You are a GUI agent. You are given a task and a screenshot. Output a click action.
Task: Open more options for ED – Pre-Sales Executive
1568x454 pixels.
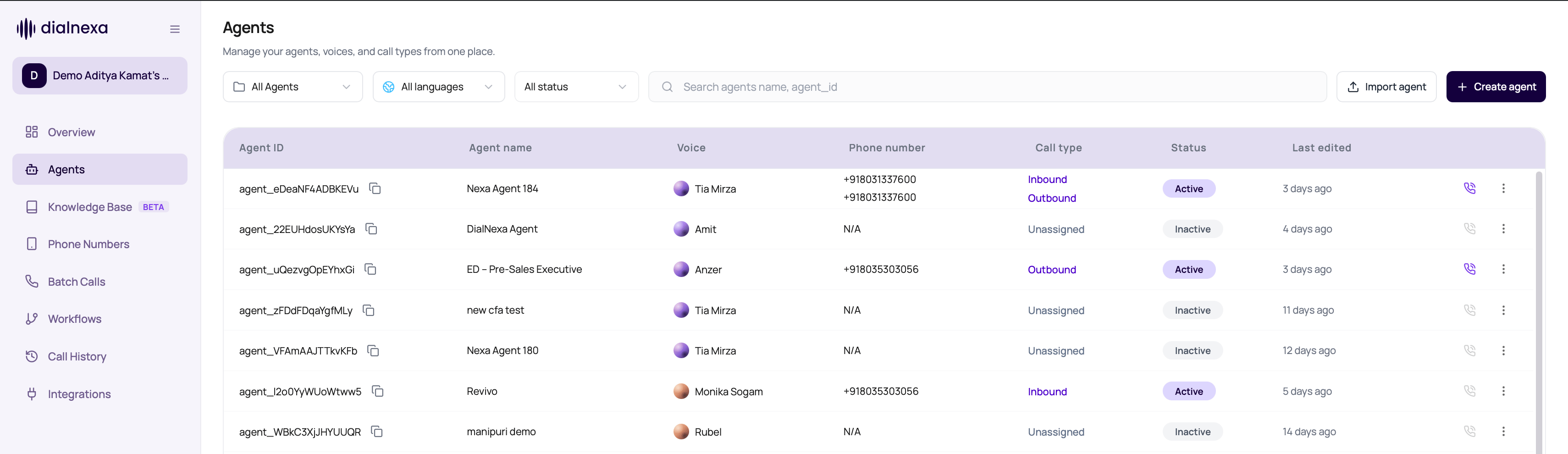(x=1503, y=269)
